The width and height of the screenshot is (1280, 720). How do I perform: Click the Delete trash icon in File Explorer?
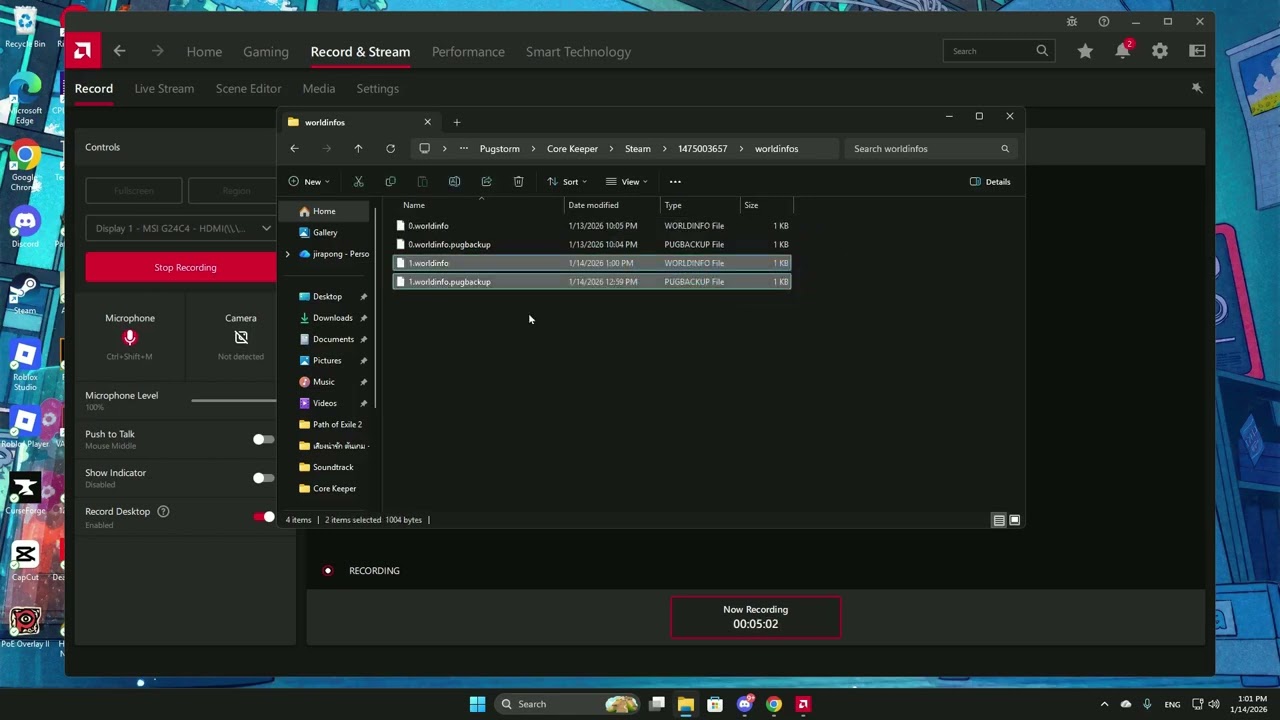point(518,182)
